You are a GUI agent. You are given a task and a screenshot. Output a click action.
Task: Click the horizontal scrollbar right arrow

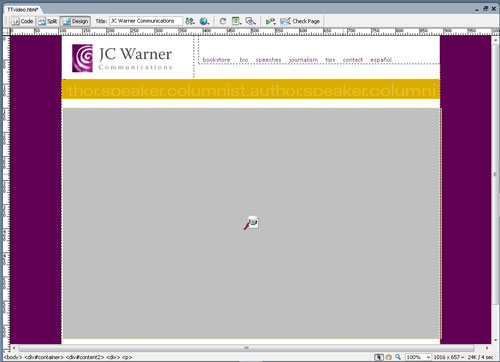[x=487, y=348]
